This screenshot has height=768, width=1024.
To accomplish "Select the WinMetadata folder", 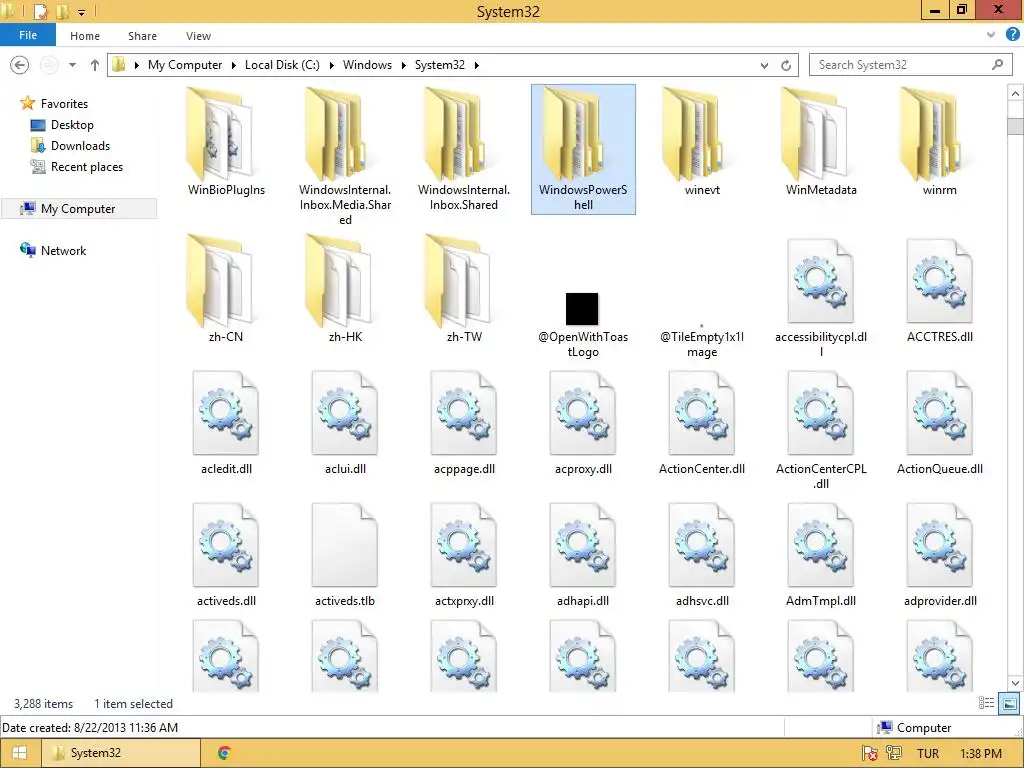I will point(821,142).
